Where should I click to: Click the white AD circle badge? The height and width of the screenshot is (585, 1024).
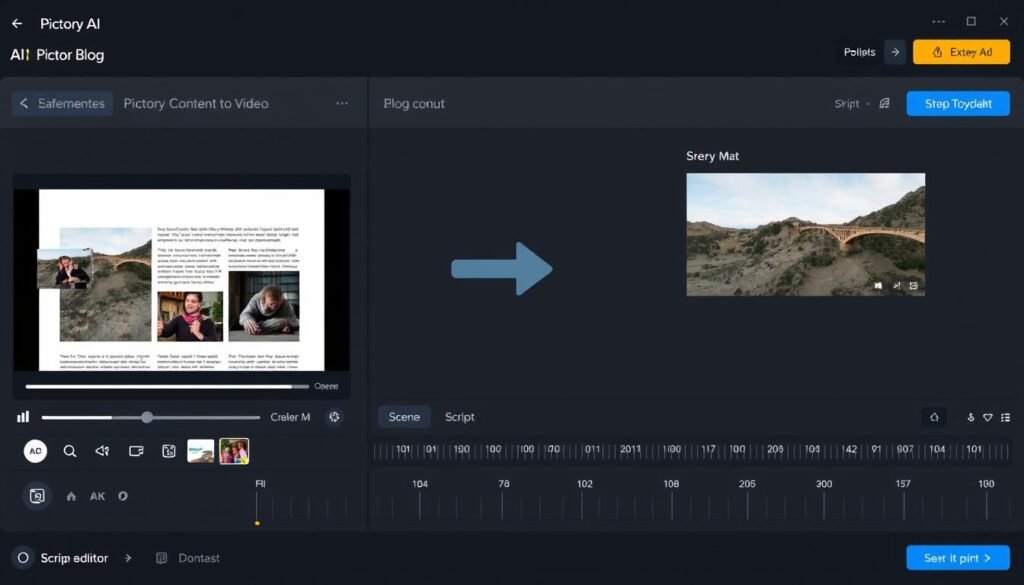(x=36, y=451)
